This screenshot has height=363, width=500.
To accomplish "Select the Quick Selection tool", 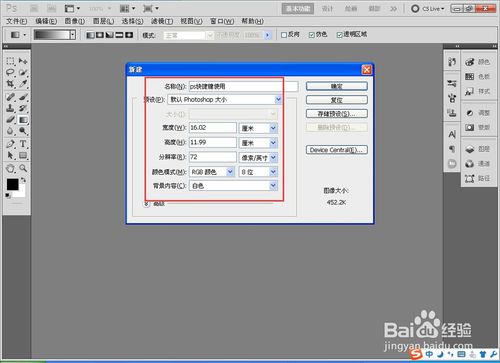I will click(23, 72).
